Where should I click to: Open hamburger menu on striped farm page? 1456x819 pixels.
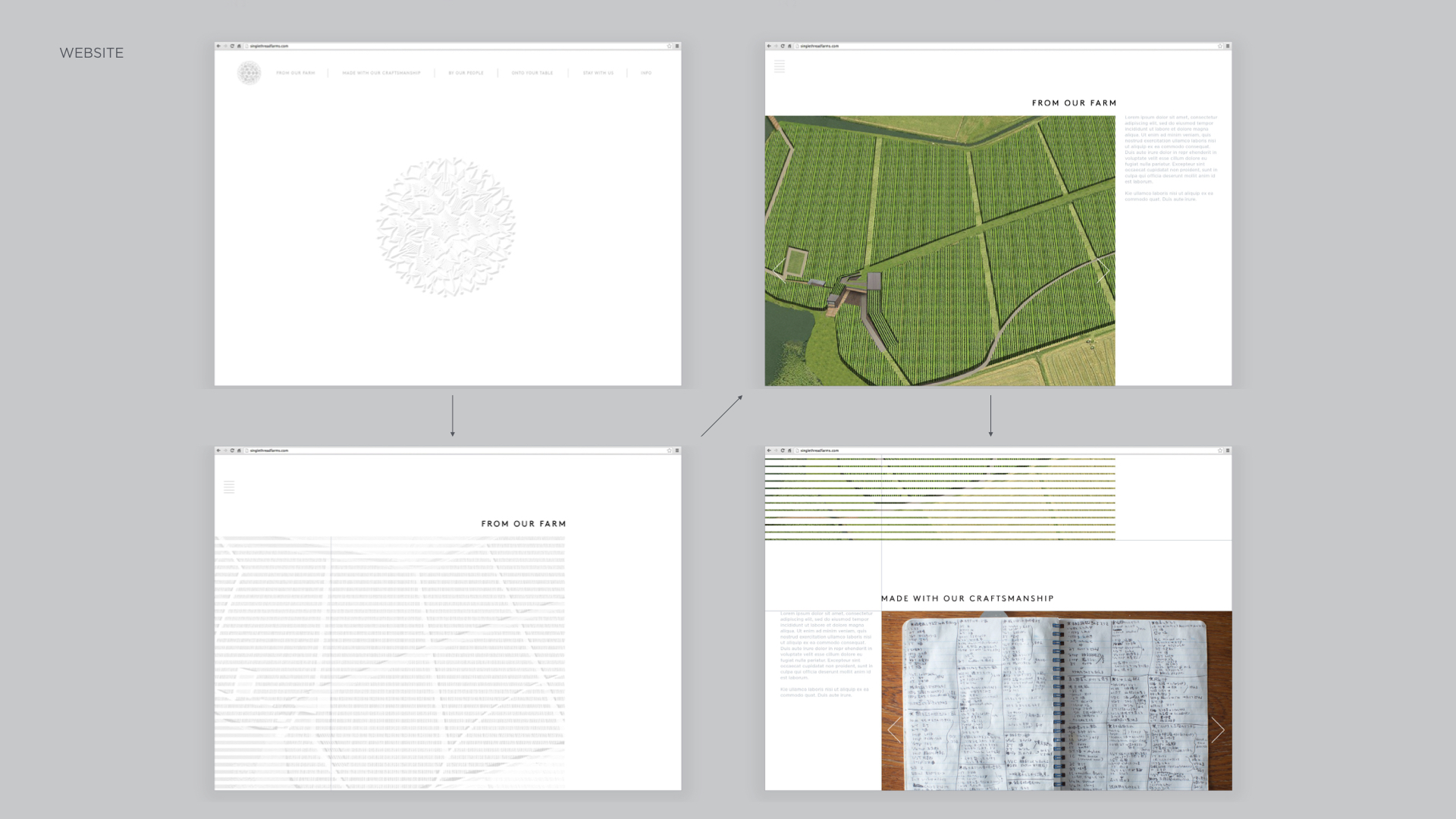229,487
